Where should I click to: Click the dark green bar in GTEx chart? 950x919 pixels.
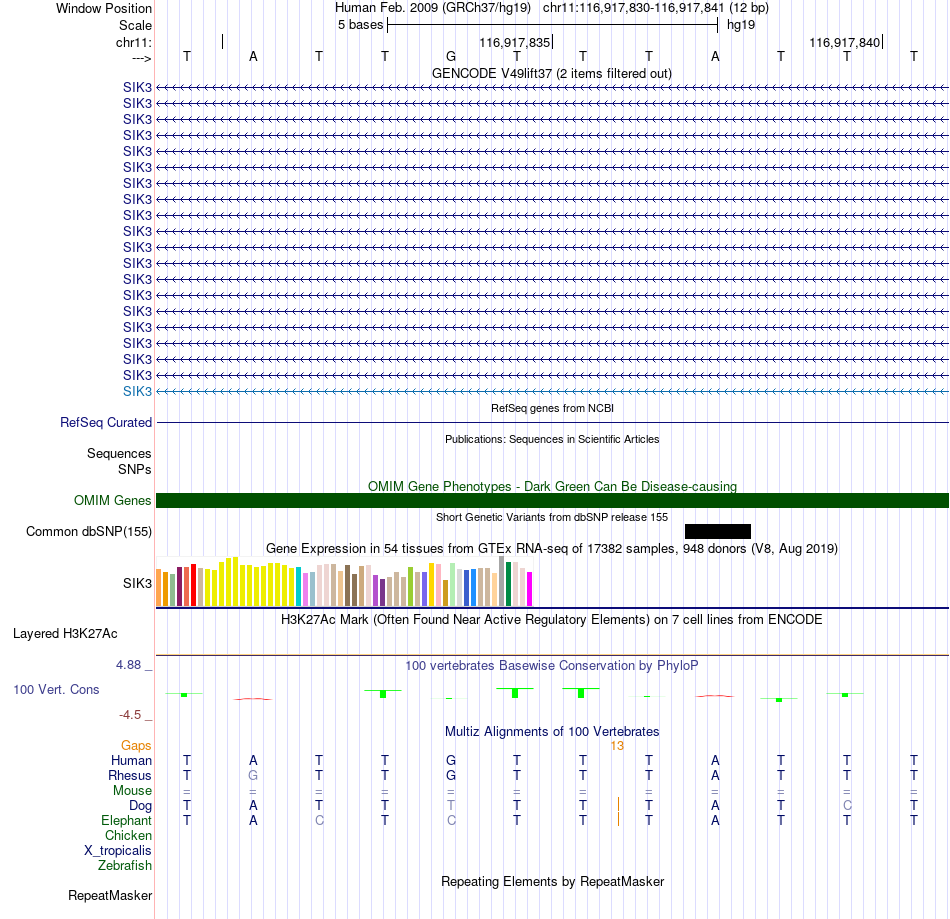click(508, 584)
